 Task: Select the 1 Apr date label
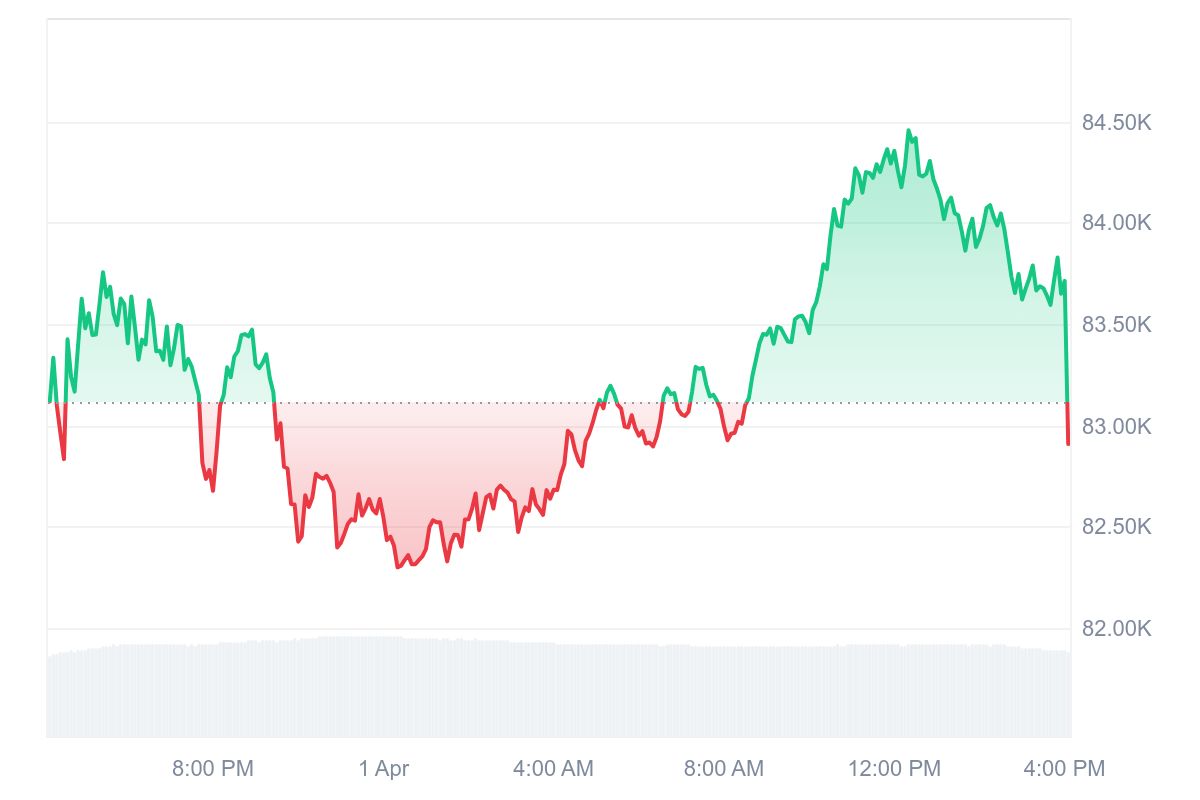click(384, 769)
